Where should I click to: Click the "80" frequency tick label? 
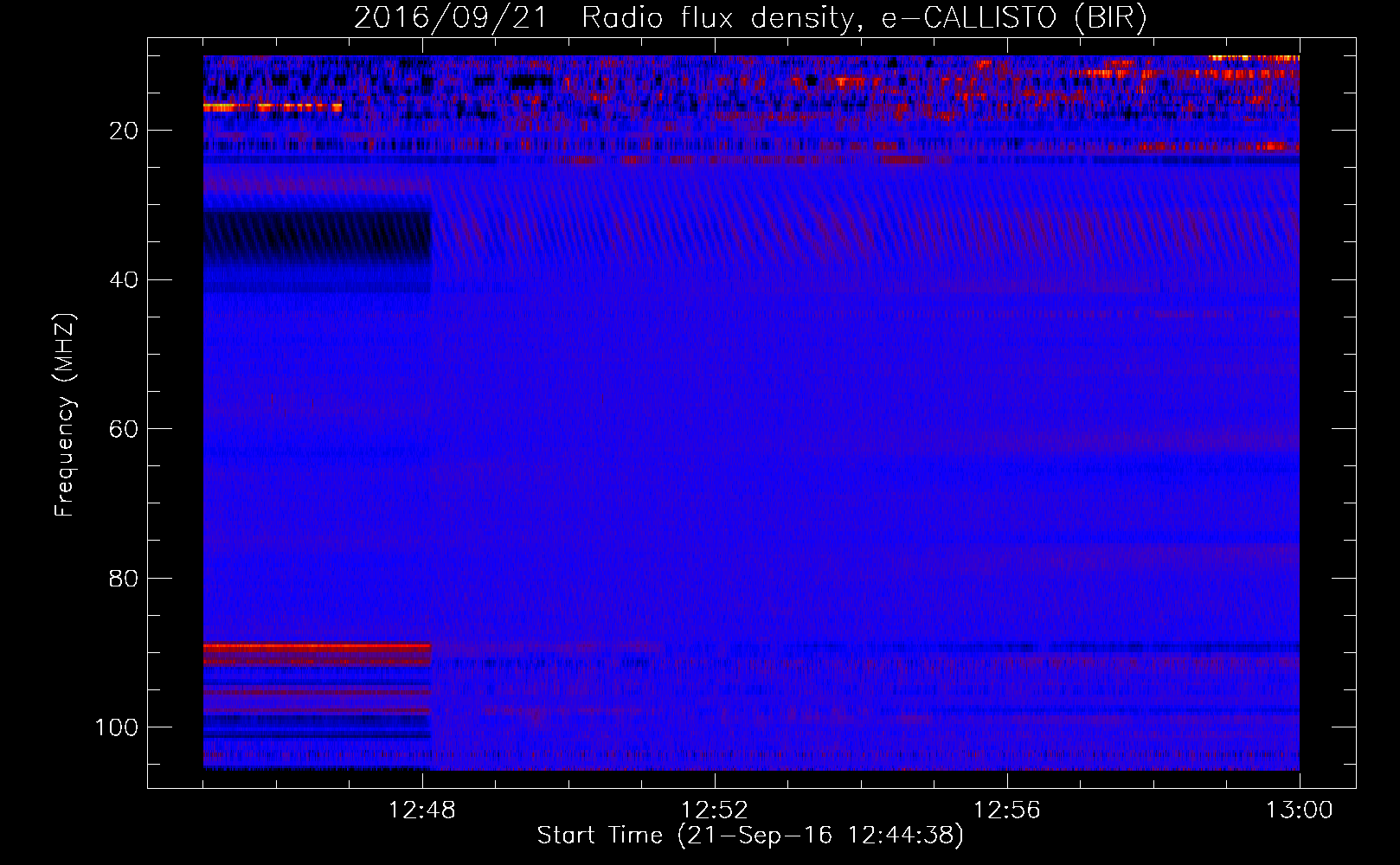(124, 578)
